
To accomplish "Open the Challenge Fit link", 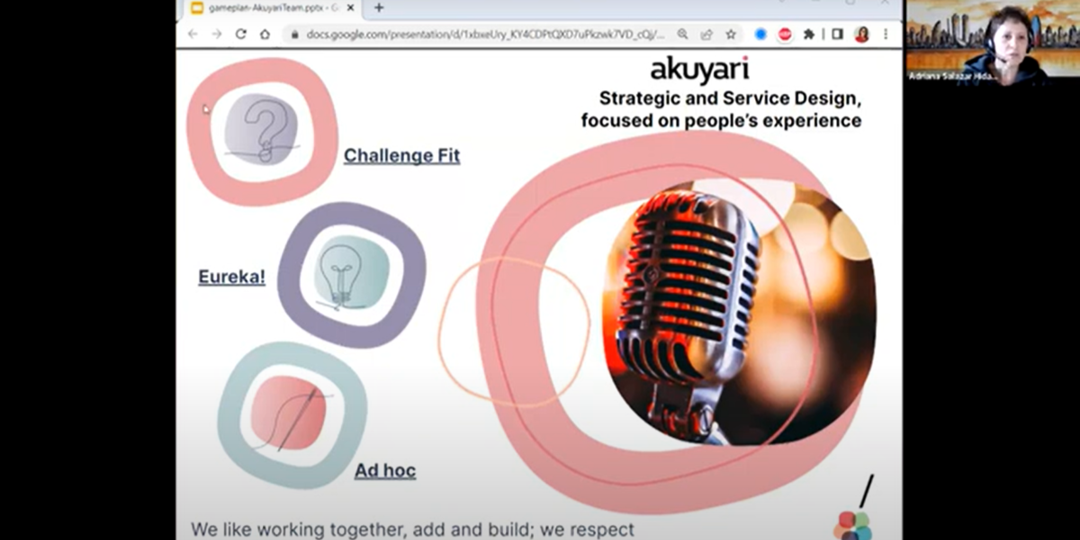I will (x=402, y=156).
